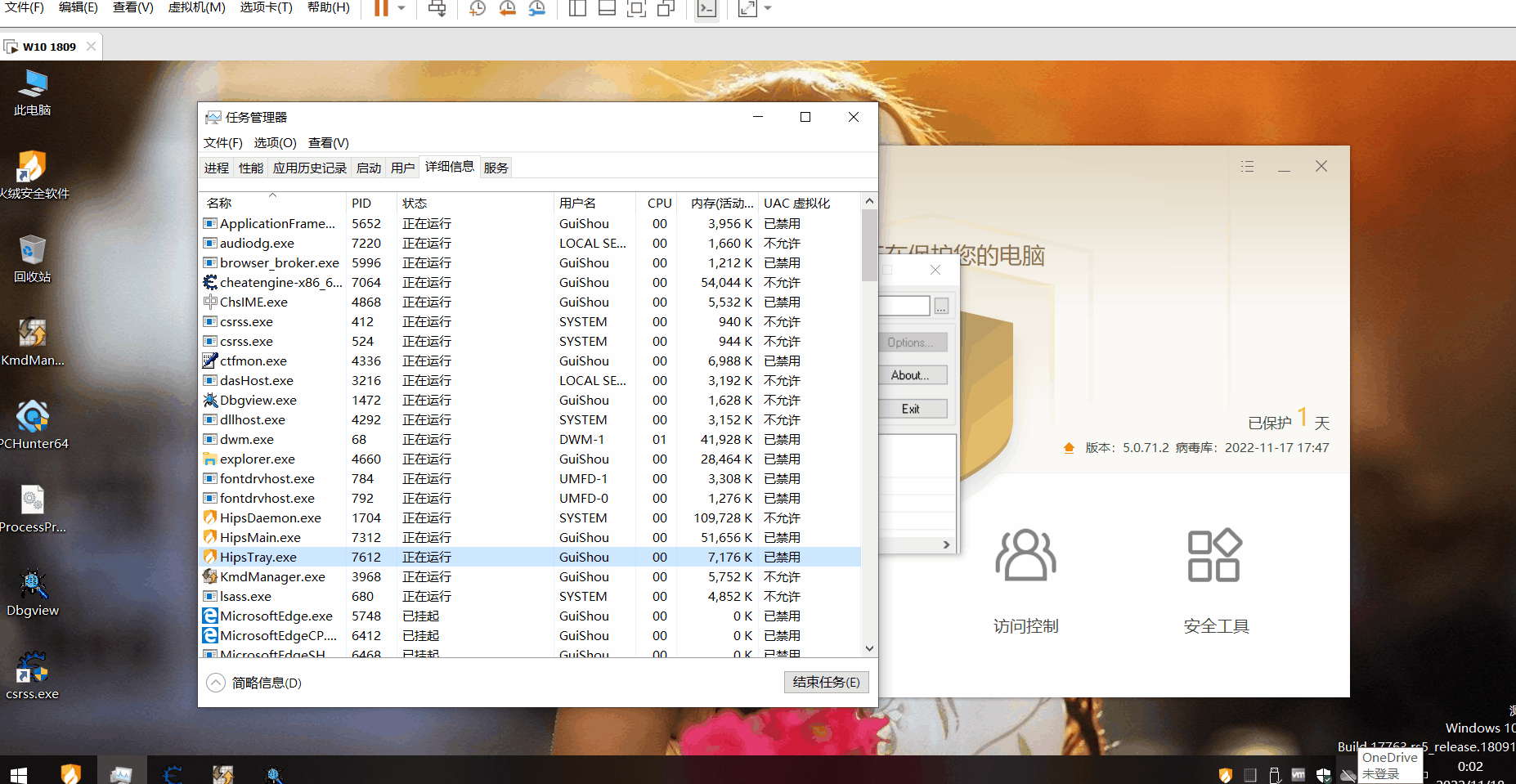Revert virtual machine to previous snapshot
This screenshot has width=1516, height=784.
coord(508,8)
